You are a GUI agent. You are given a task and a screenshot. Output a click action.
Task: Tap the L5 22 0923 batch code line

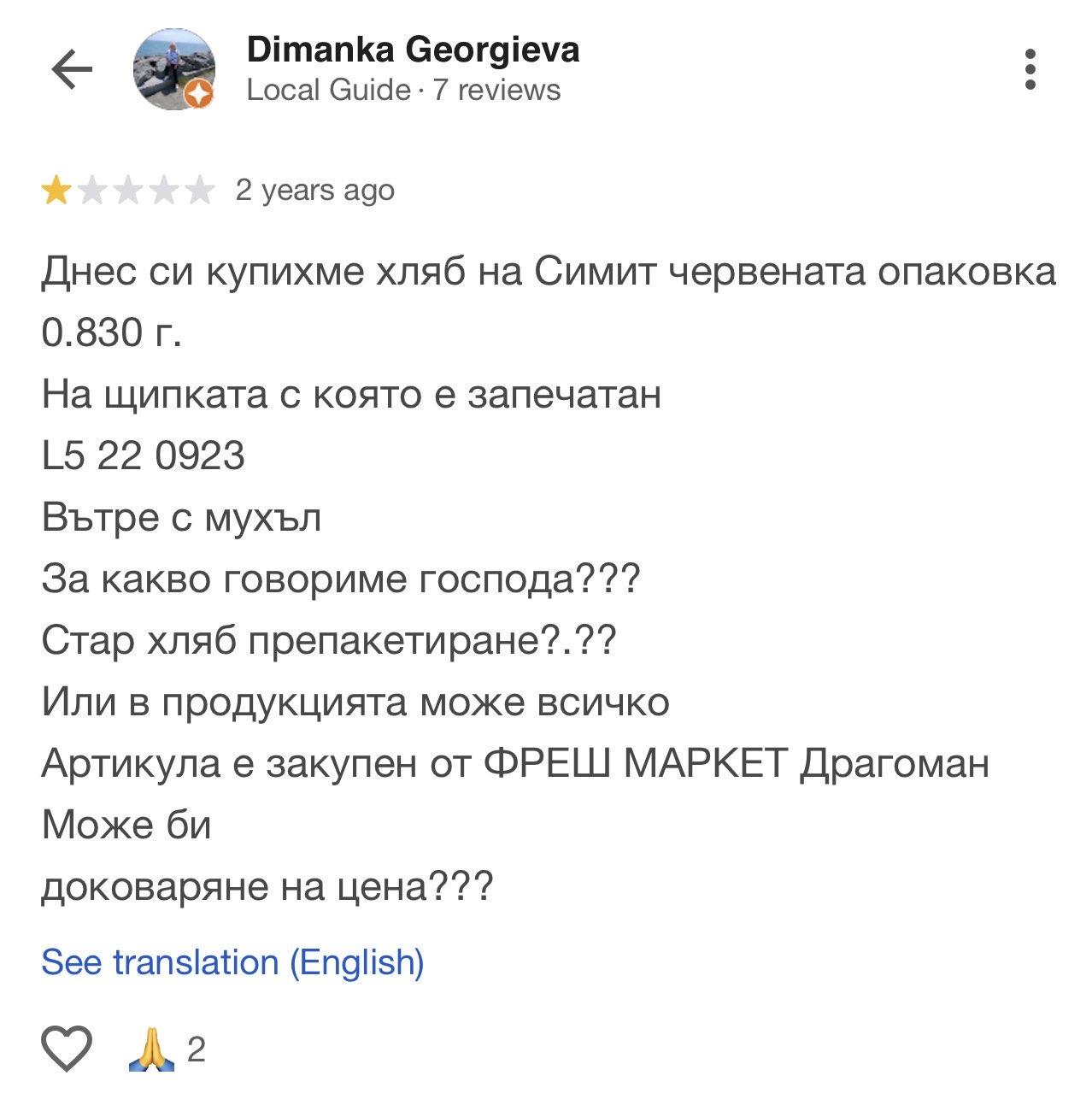point(144,456)
